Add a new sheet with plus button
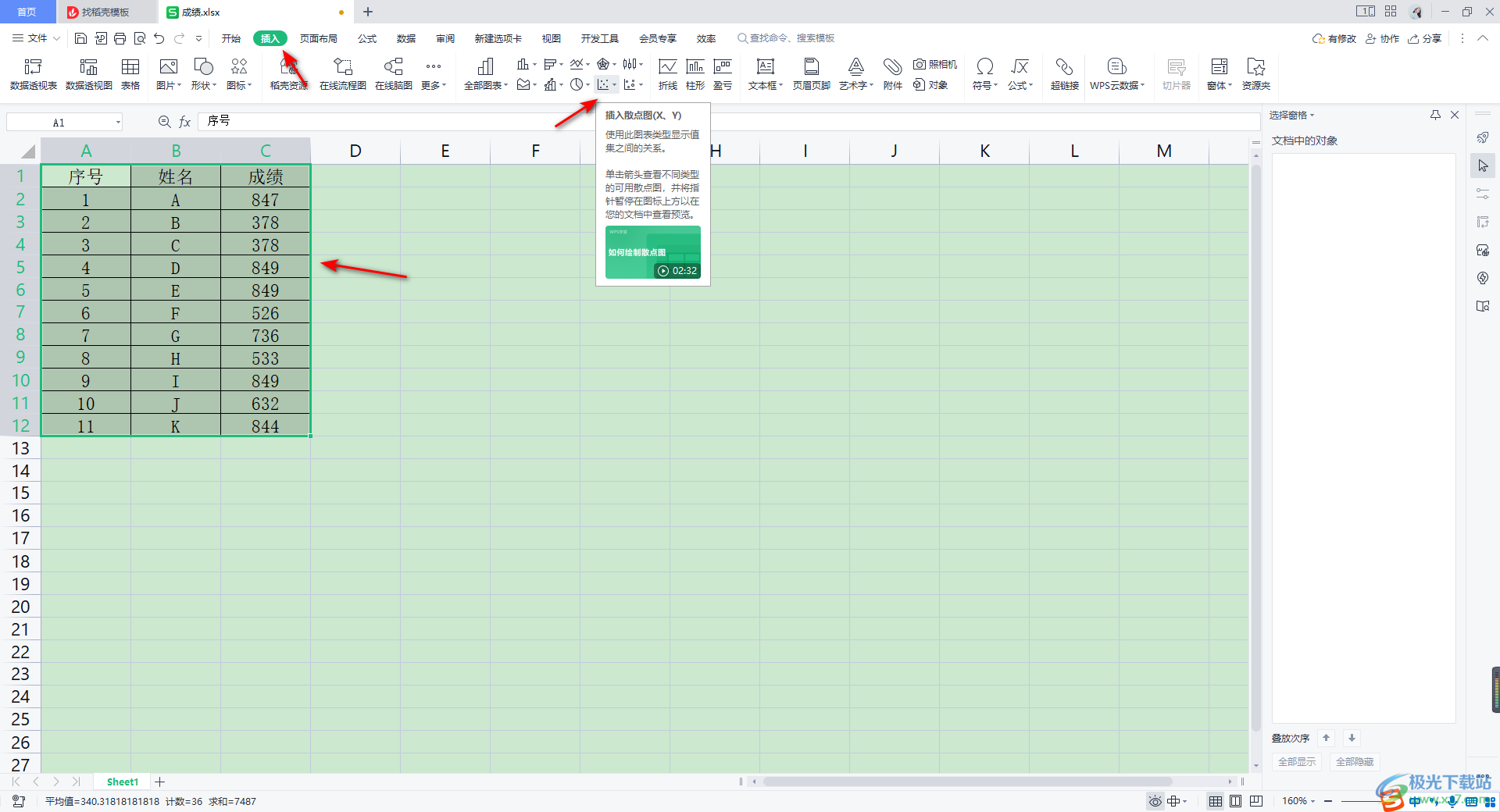This screenshot has height=812, width=1500. 160,782
